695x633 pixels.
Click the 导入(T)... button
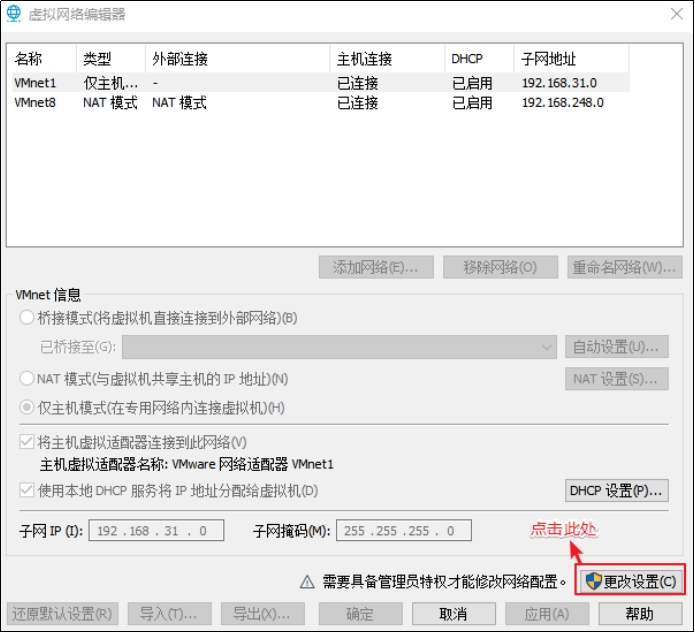[169, 614]
